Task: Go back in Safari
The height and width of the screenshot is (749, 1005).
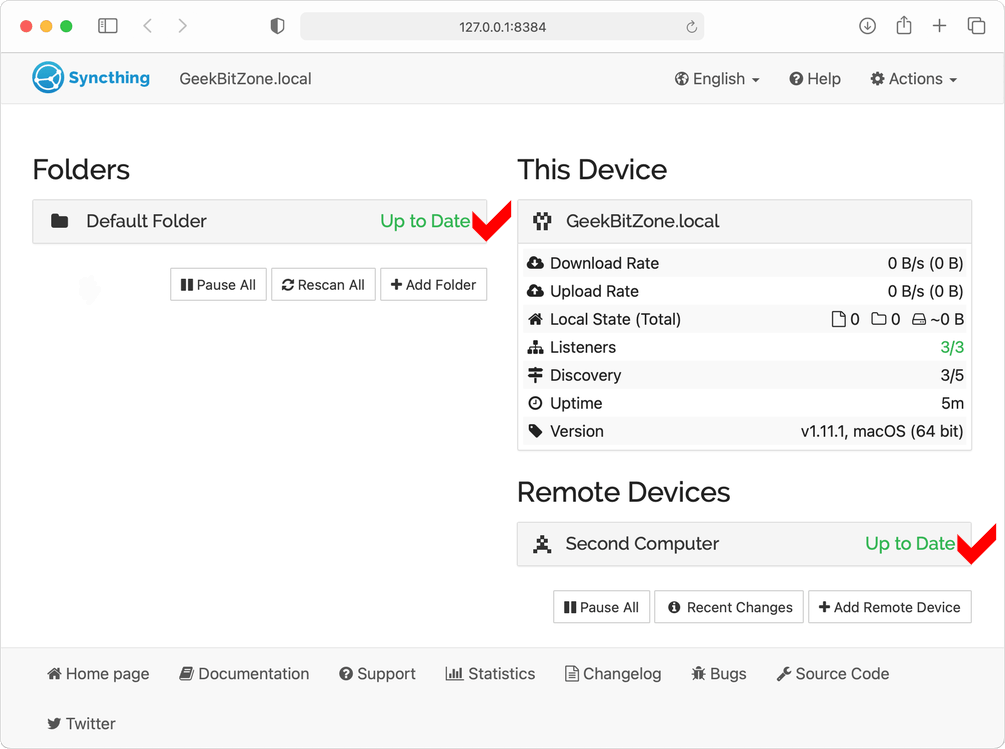Action: 148,26
